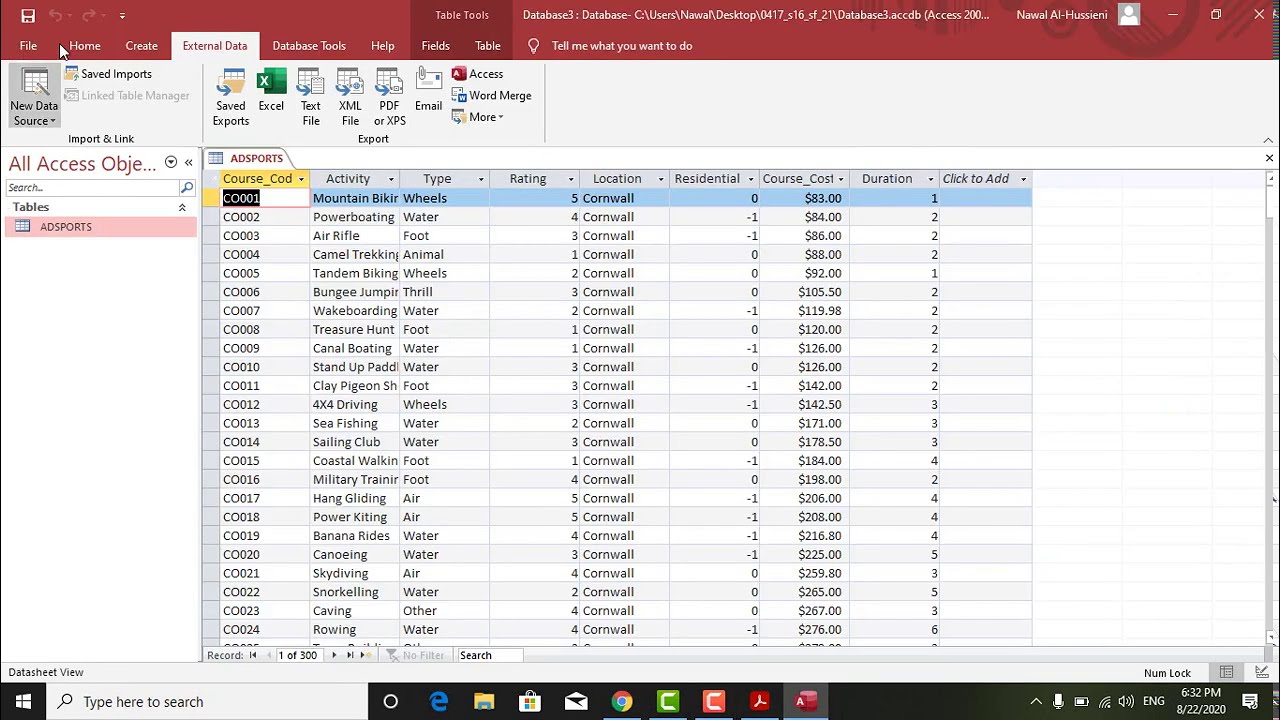Open the Fields tab

(435, 46)
